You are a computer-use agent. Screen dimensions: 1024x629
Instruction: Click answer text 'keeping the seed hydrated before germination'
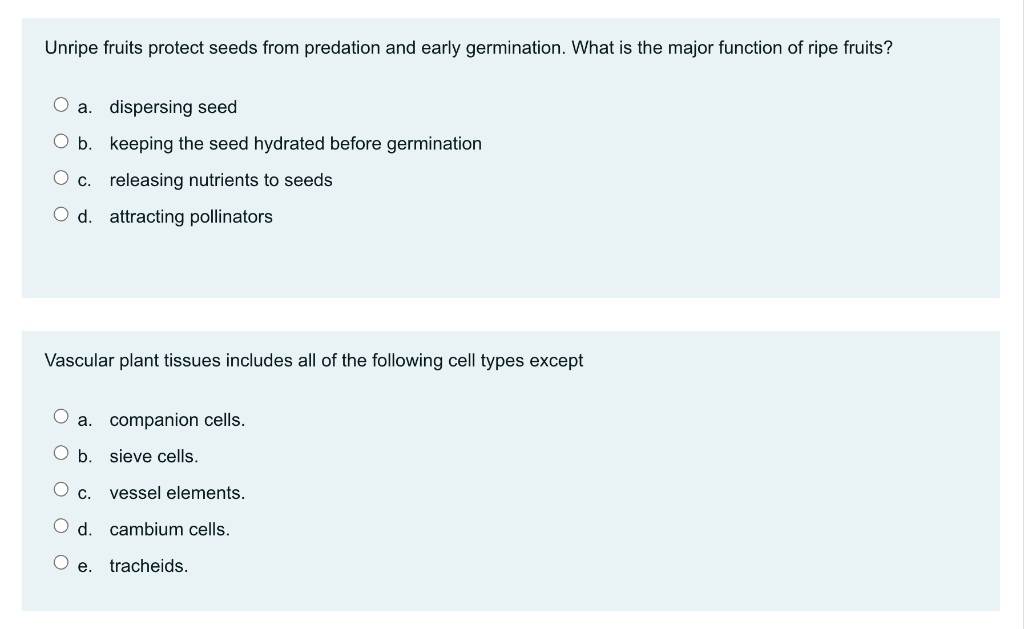tap(295, 144)
